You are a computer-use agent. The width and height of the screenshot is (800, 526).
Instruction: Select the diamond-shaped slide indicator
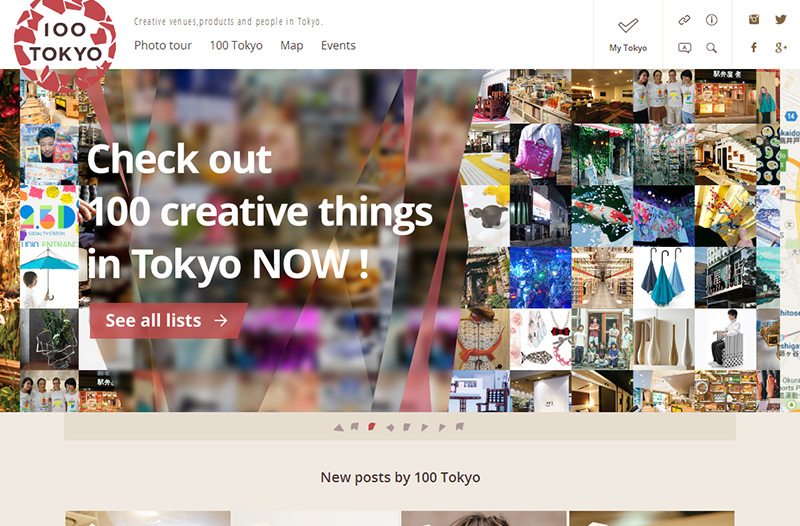tap(390, 427)
